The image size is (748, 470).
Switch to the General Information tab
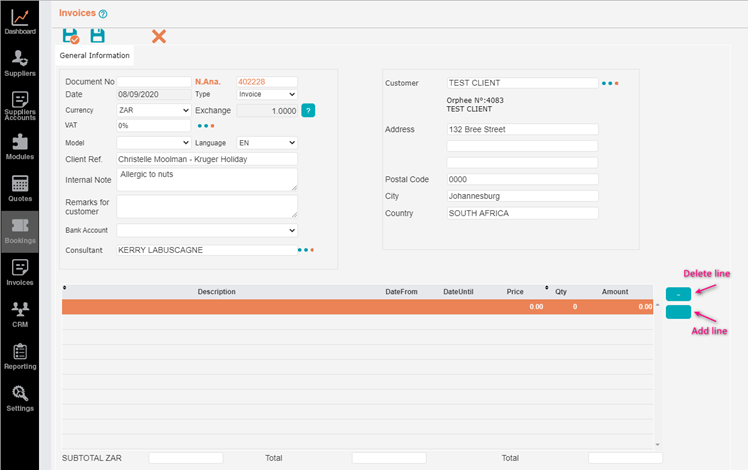tap(94, 55)
